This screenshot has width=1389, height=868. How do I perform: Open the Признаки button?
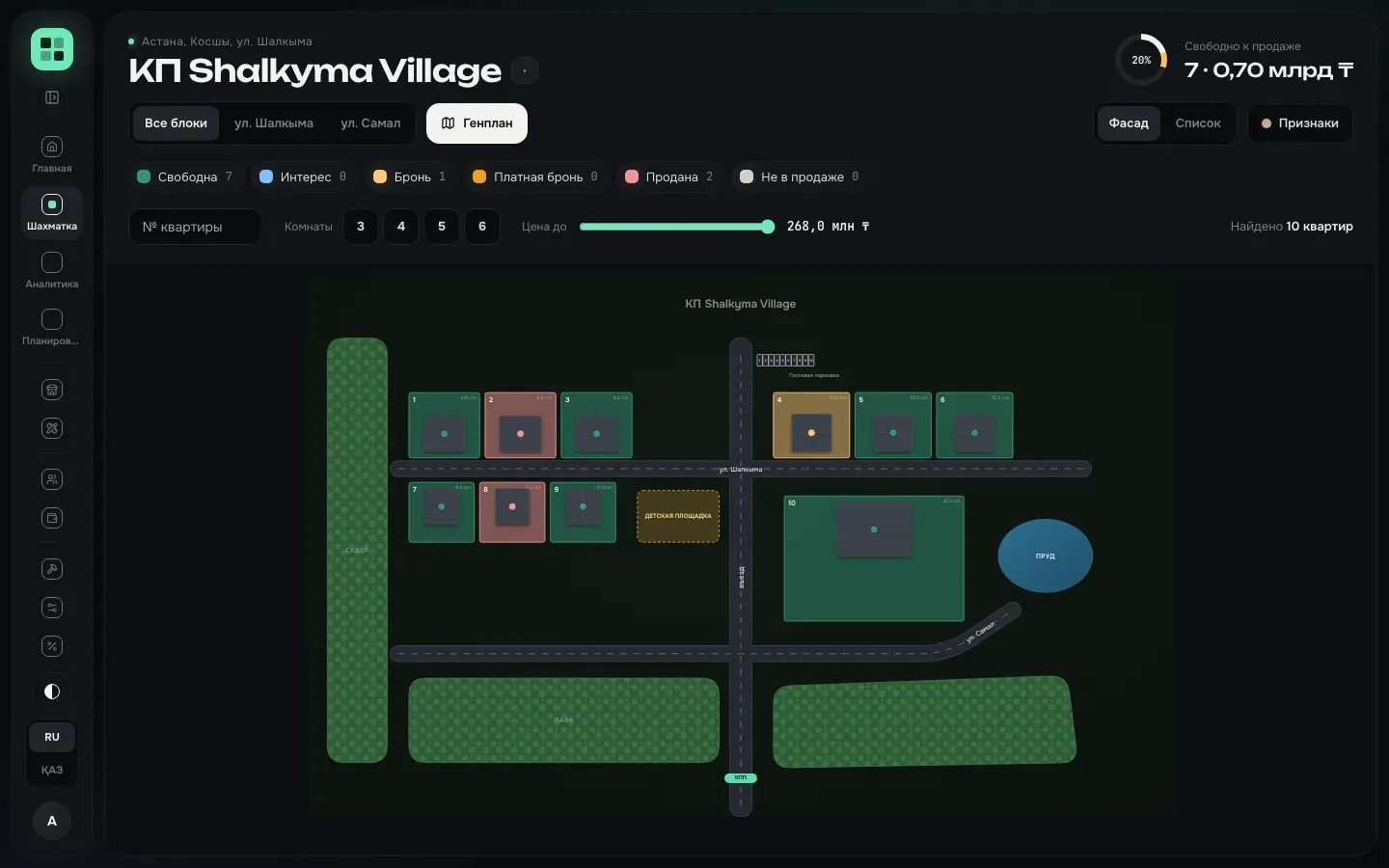pyautogui.click(x=1300, y=123)
